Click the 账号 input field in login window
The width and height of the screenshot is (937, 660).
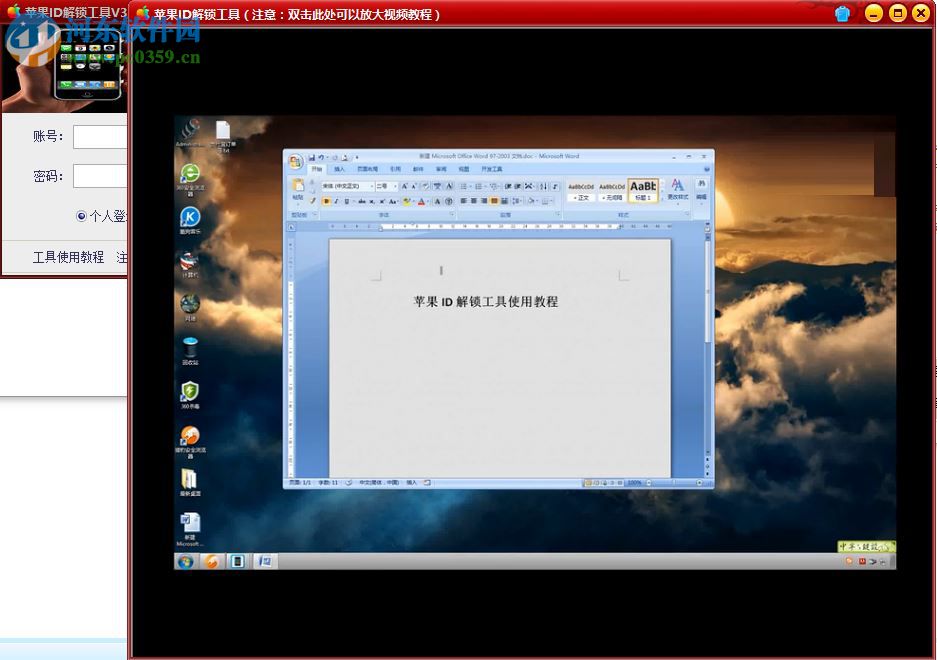click(x=100, y=137)
